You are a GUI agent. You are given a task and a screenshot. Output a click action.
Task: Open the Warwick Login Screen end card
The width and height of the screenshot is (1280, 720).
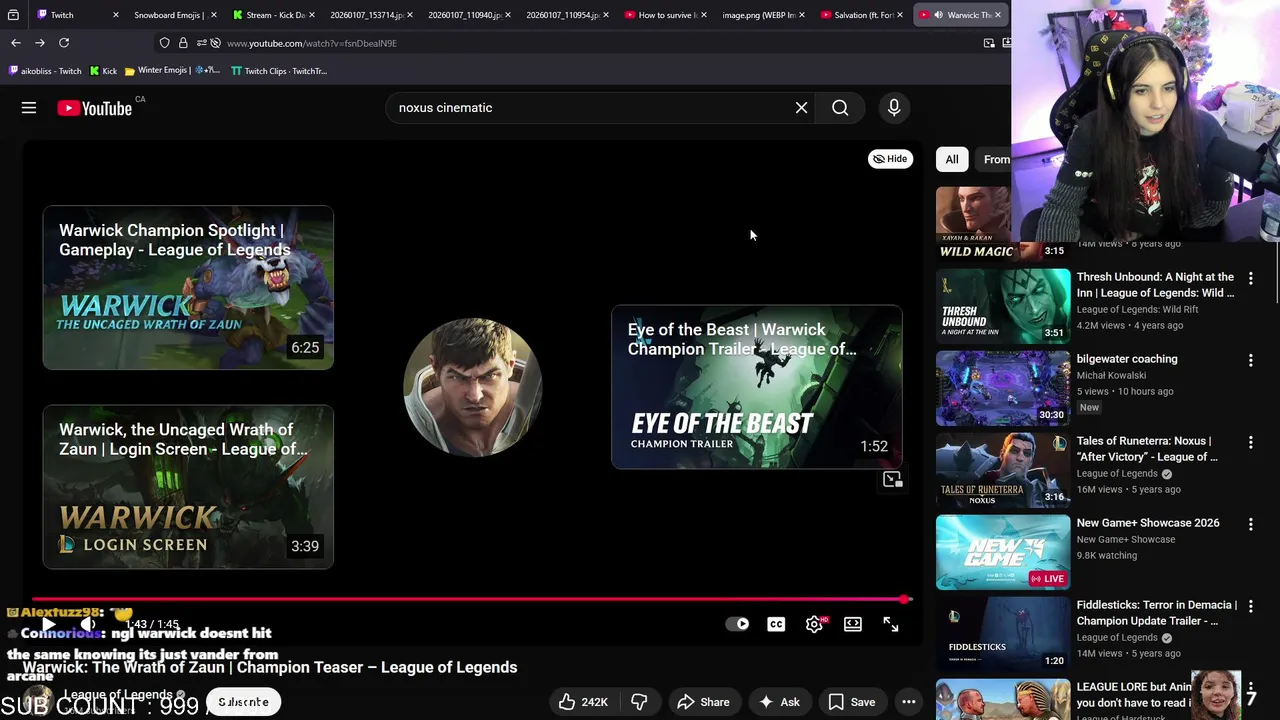tap(188, 487)
